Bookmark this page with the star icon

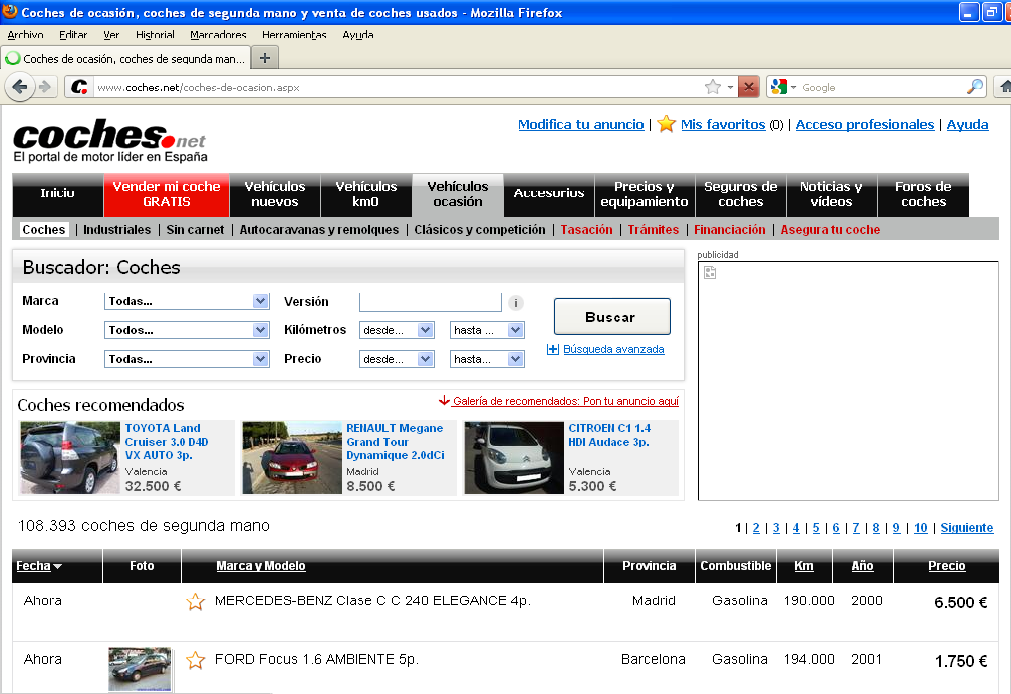coord(712,86)
